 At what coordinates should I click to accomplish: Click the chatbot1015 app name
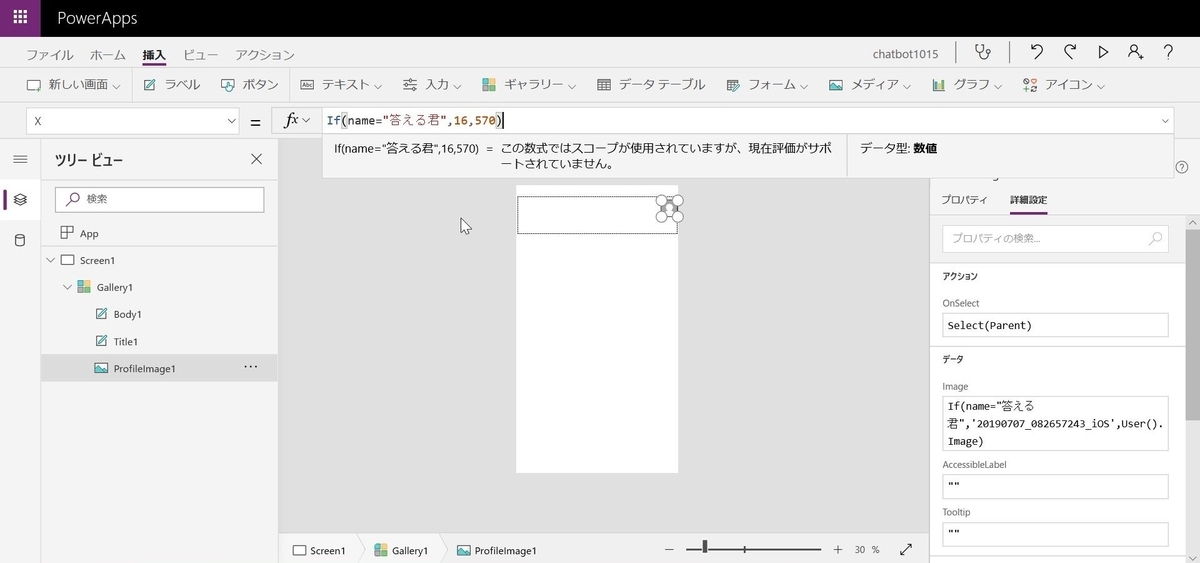(x=905, y=54)
